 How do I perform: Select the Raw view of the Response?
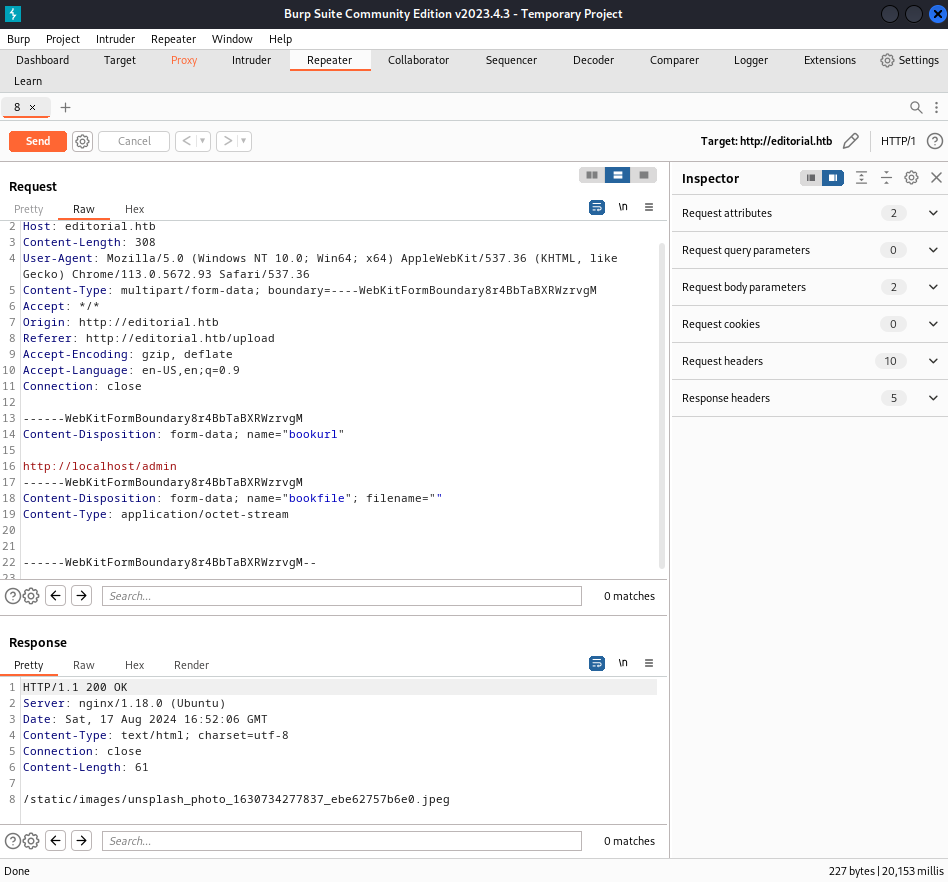coord(83,665)
